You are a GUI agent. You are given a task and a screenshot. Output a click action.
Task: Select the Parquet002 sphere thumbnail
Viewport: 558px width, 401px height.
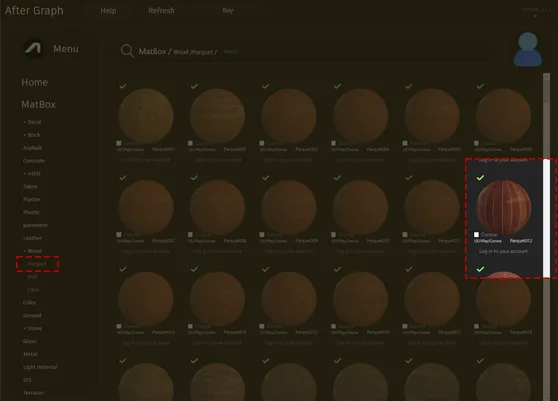point(217,116)
